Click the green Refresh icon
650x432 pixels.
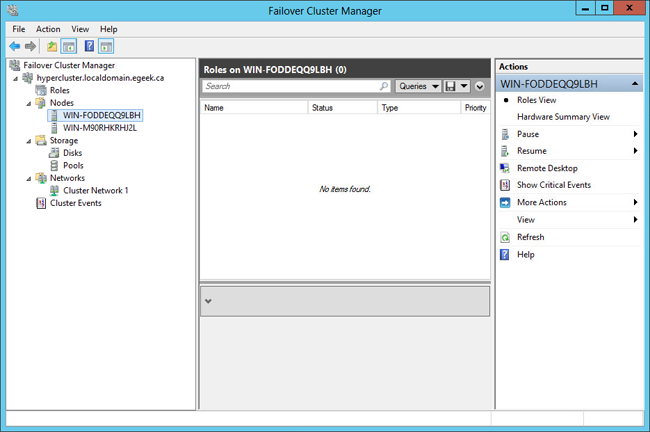pyautogui.click(x=505, y=237)
